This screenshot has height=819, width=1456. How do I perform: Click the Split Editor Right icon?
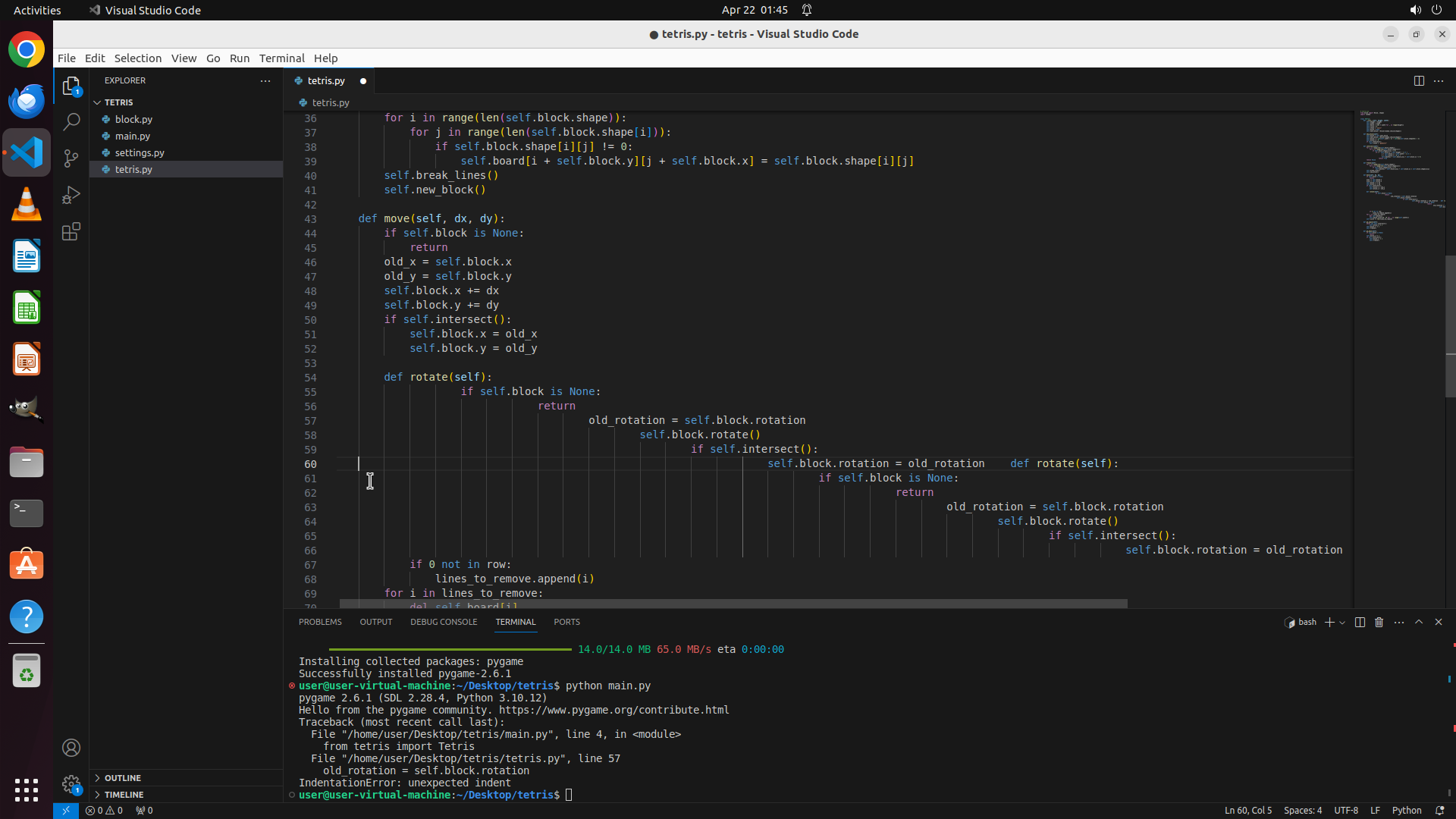tap(1419, 80)
